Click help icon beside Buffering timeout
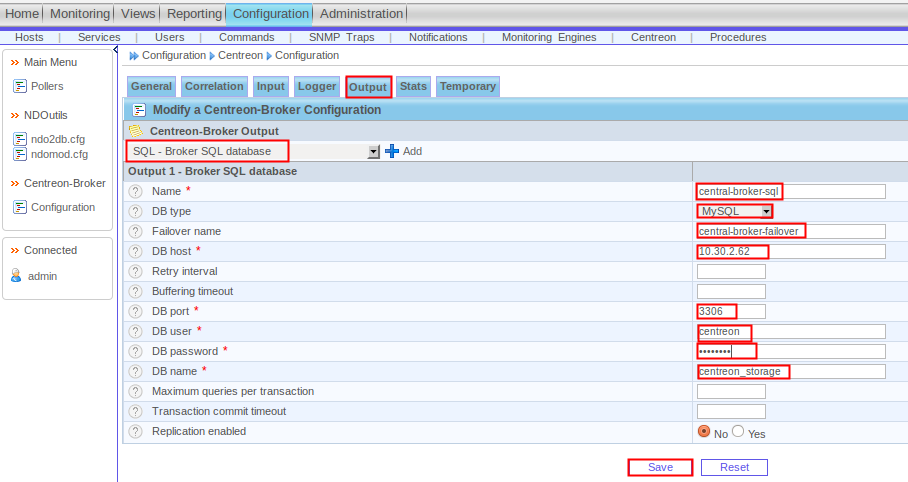Viewport: 908px width, 482px height. pos(136,291)
